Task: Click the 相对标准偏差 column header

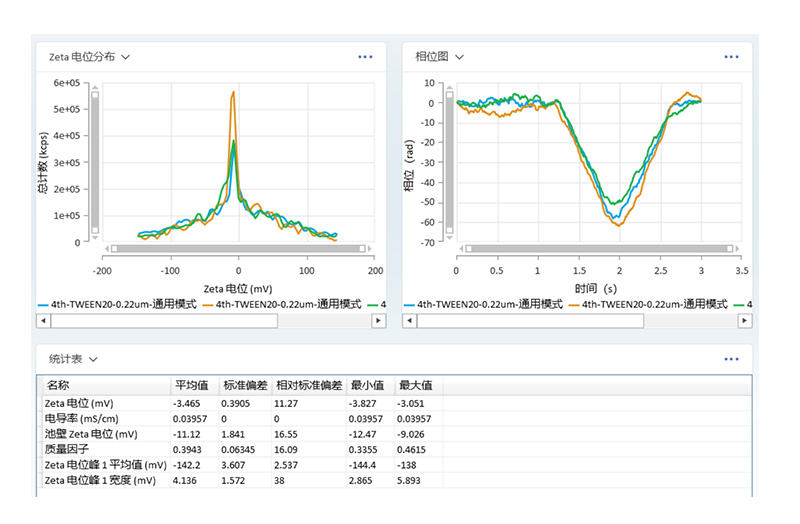Action: [308, 385]
